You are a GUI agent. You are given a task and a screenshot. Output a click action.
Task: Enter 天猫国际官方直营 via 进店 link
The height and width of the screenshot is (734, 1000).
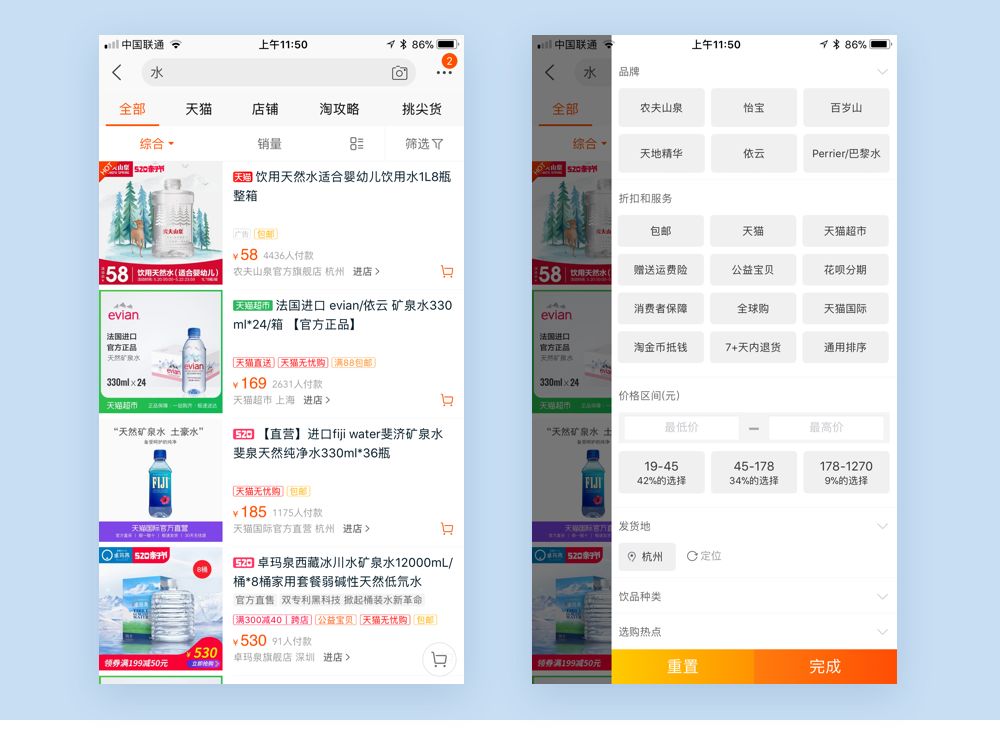(357, 529)
